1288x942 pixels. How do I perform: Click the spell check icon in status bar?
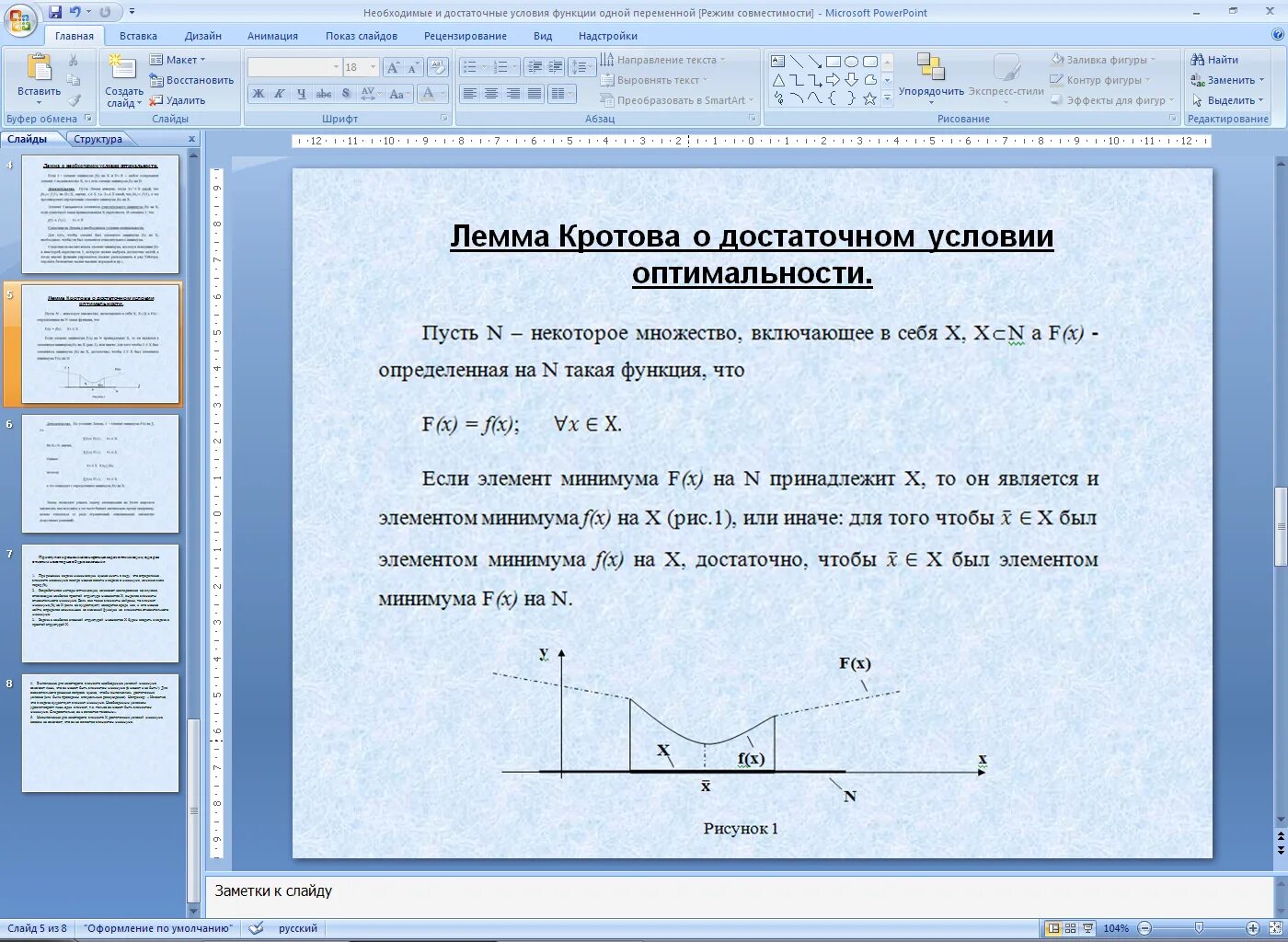coord(257,928)
